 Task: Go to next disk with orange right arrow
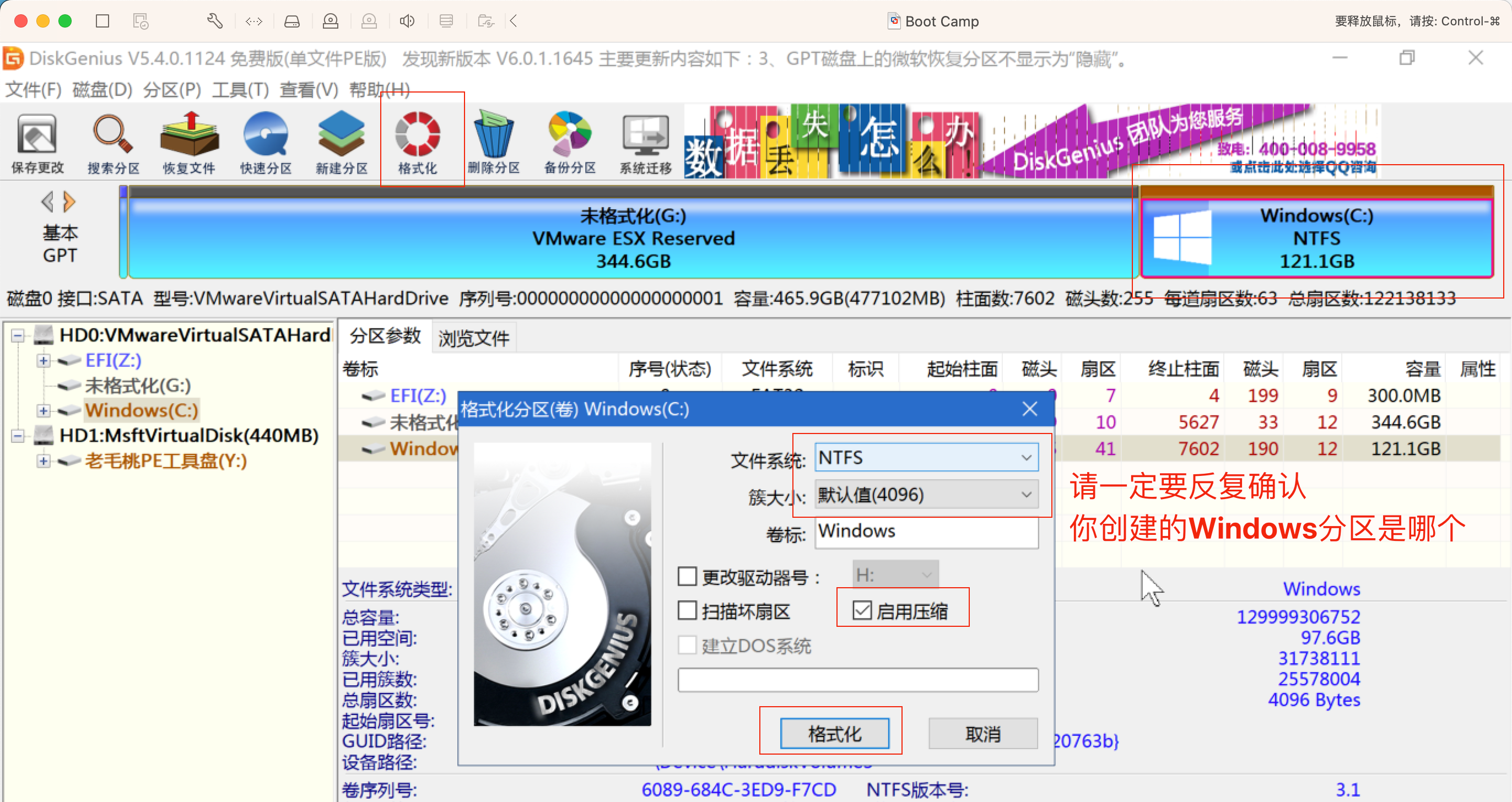69,202
